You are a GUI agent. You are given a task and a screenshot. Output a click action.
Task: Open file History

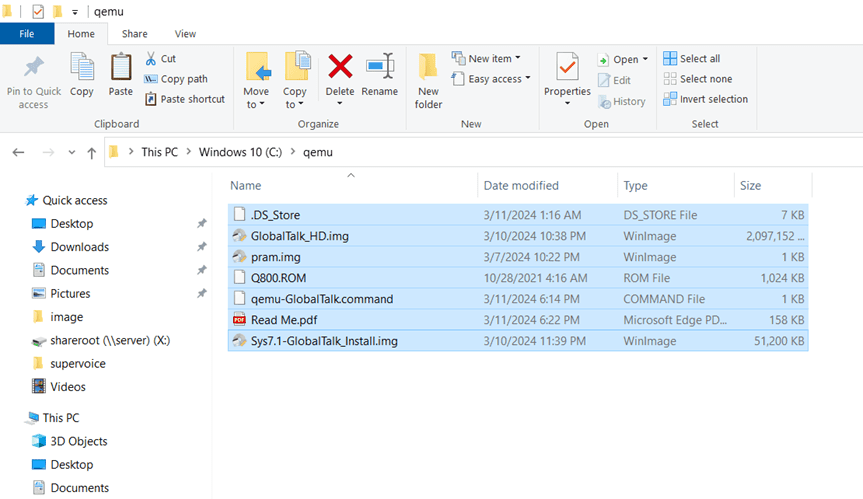[x=622, y=101]
